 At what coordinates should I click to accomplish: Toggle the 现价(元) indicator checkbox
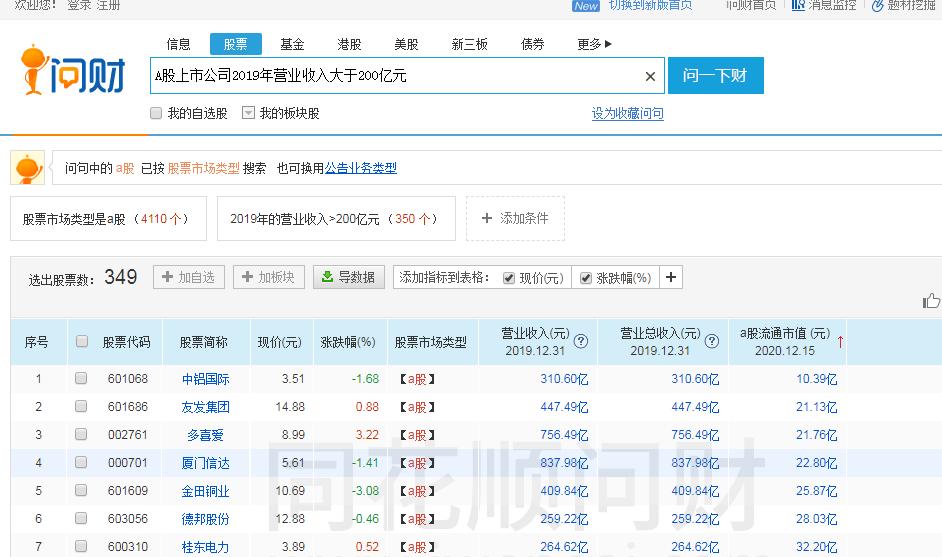[509, 278]
